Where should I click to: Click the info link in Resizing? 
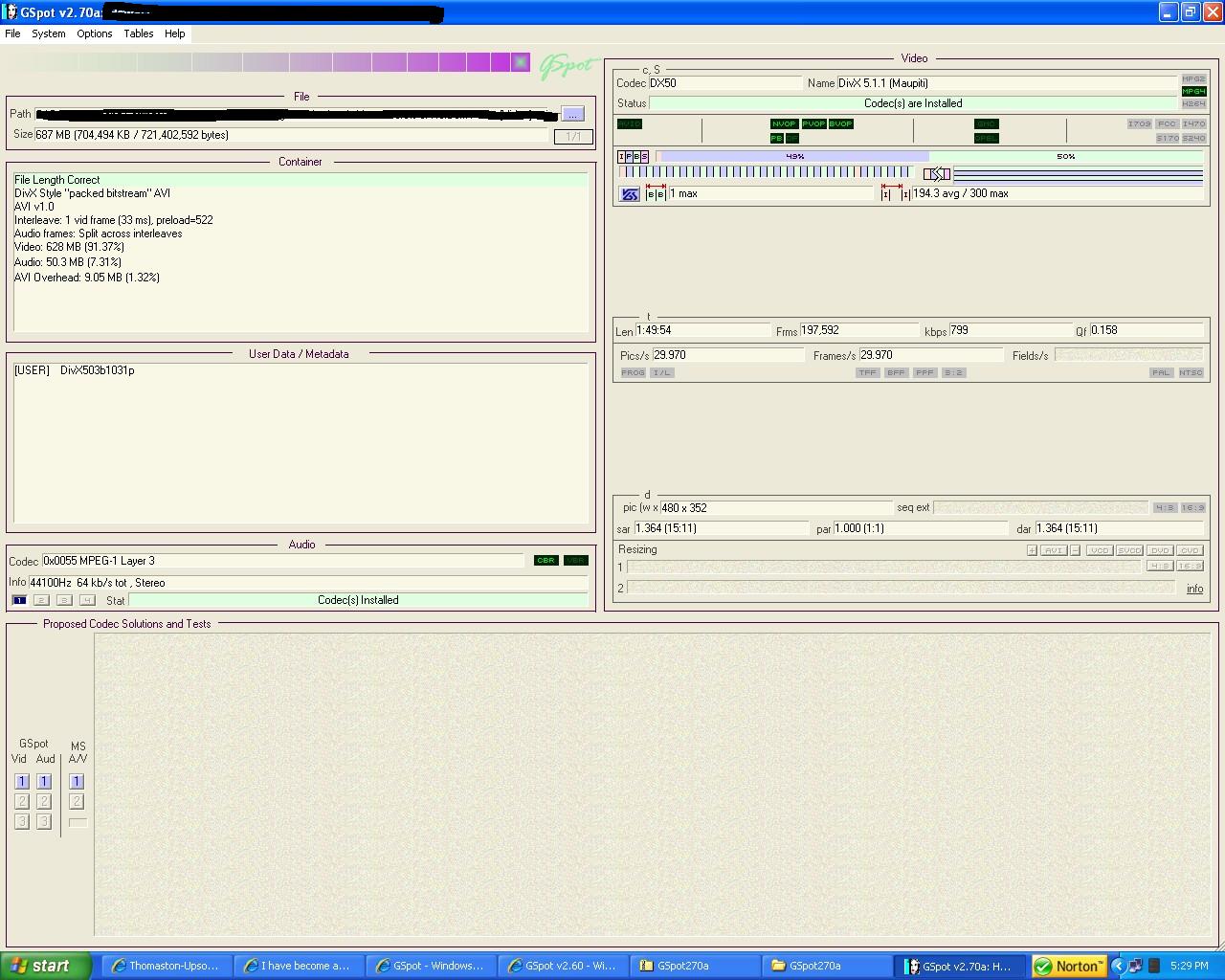point(1195,590)
